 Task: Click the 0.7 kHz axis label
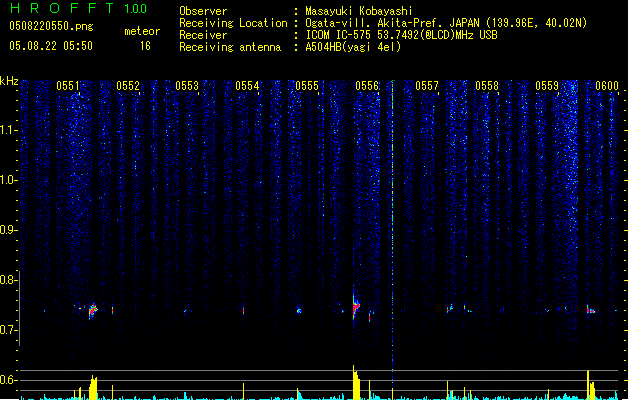9,330
